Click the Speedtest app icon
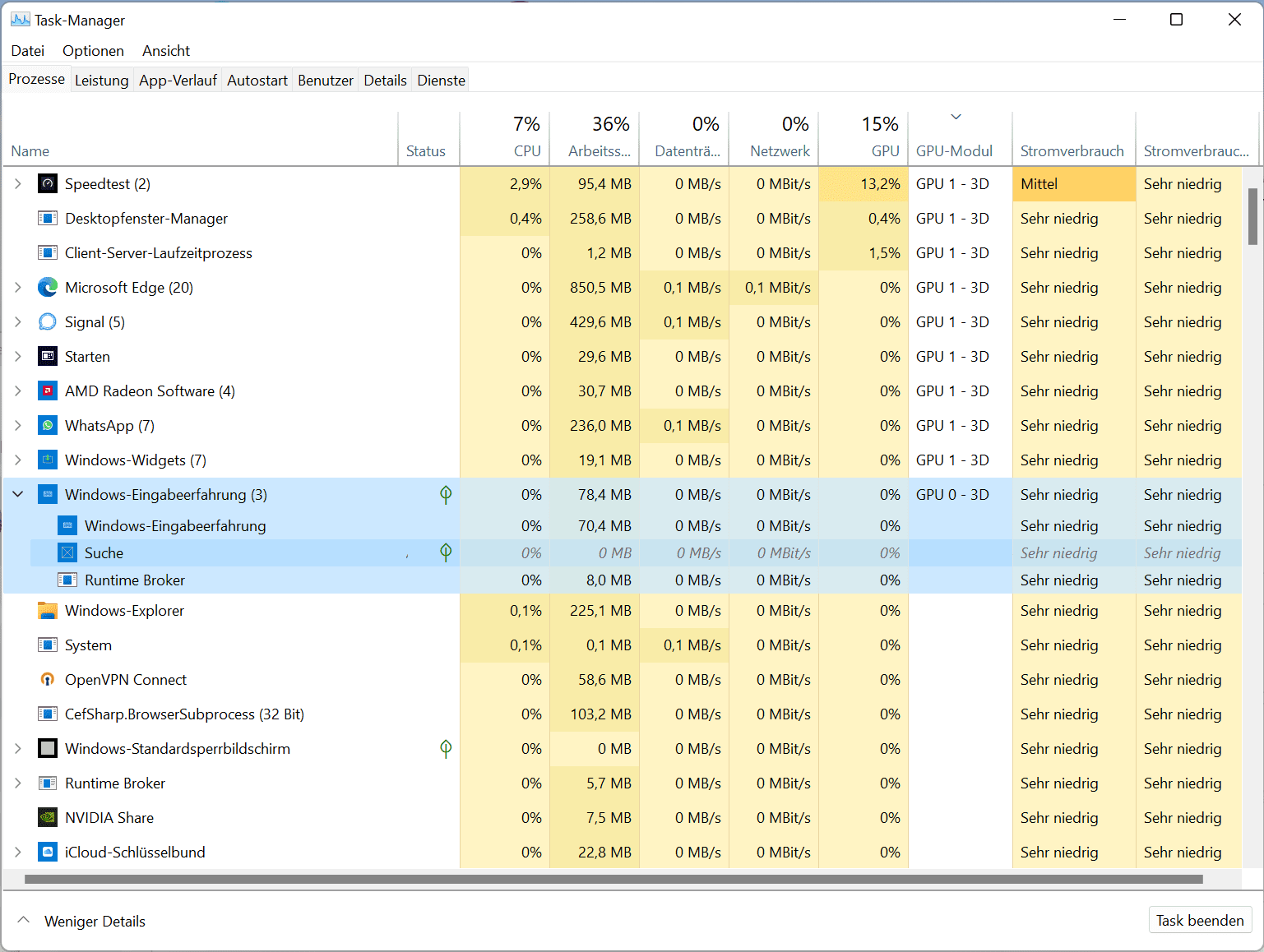The height and width of the screenshot is (952, 1264). (x=48, y=184)
